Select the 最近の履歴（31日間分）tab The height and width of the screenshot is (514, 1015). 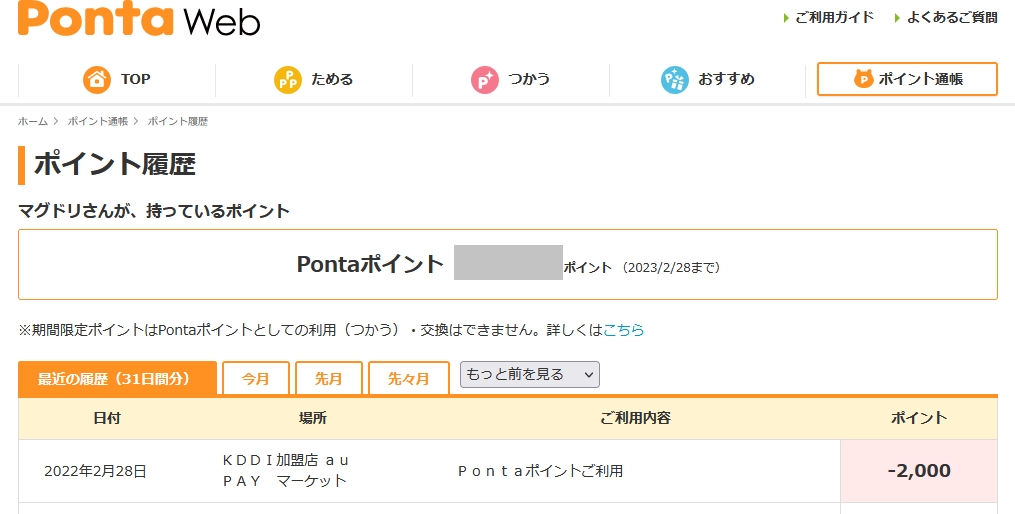(117, 379)
